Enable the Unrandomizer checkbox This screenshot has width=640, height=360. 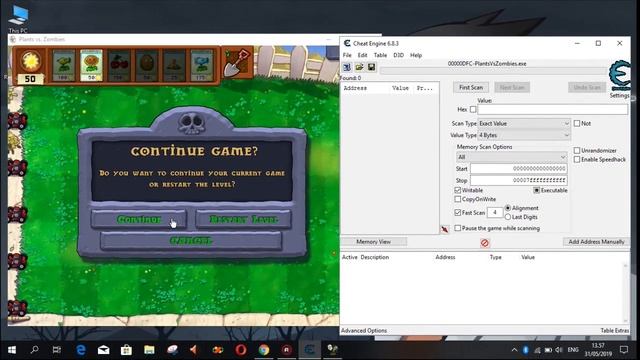(x=577, y=150)
